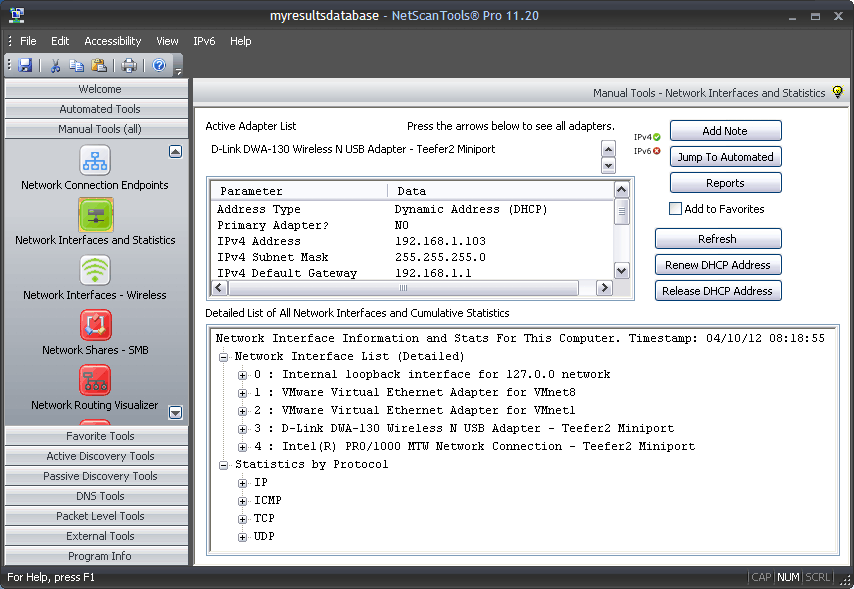Click the Print toolbar icon
The width and height of the screenshot is (854, 589).
[x=129, y=65]
